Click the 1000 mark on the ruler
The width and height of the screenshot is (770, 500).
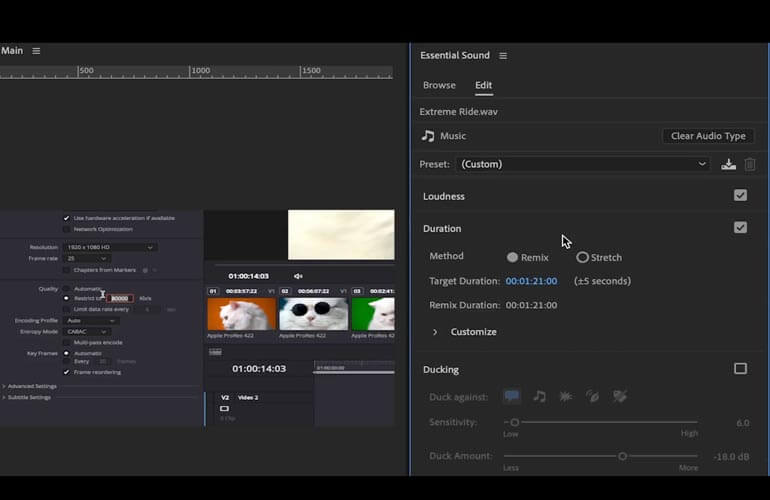(200, 71)
